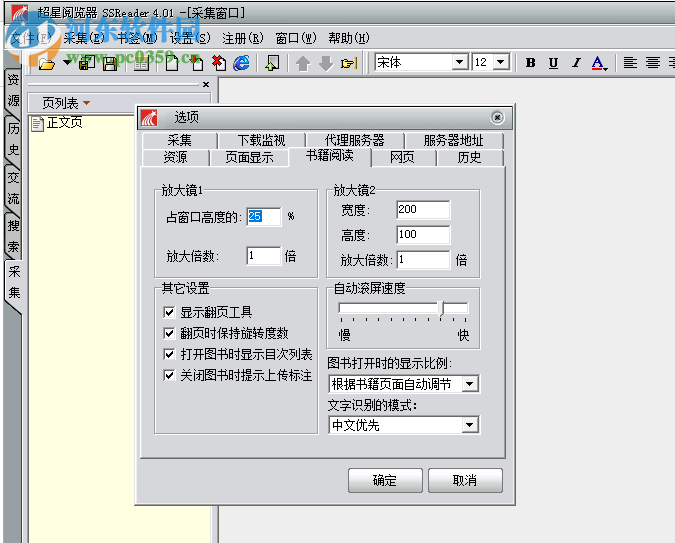Screen dimensions: 675x543
Task: Click the single floppy disk save icon
Action: 110,64
